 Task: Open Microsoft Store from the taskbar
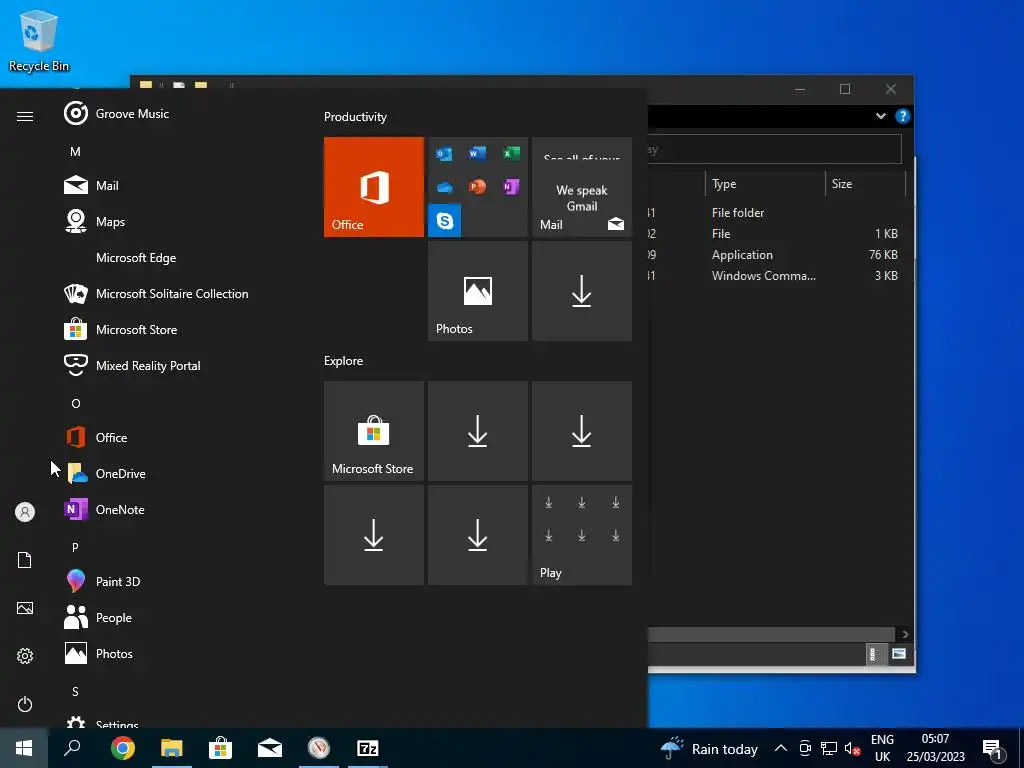pos(221,748)
